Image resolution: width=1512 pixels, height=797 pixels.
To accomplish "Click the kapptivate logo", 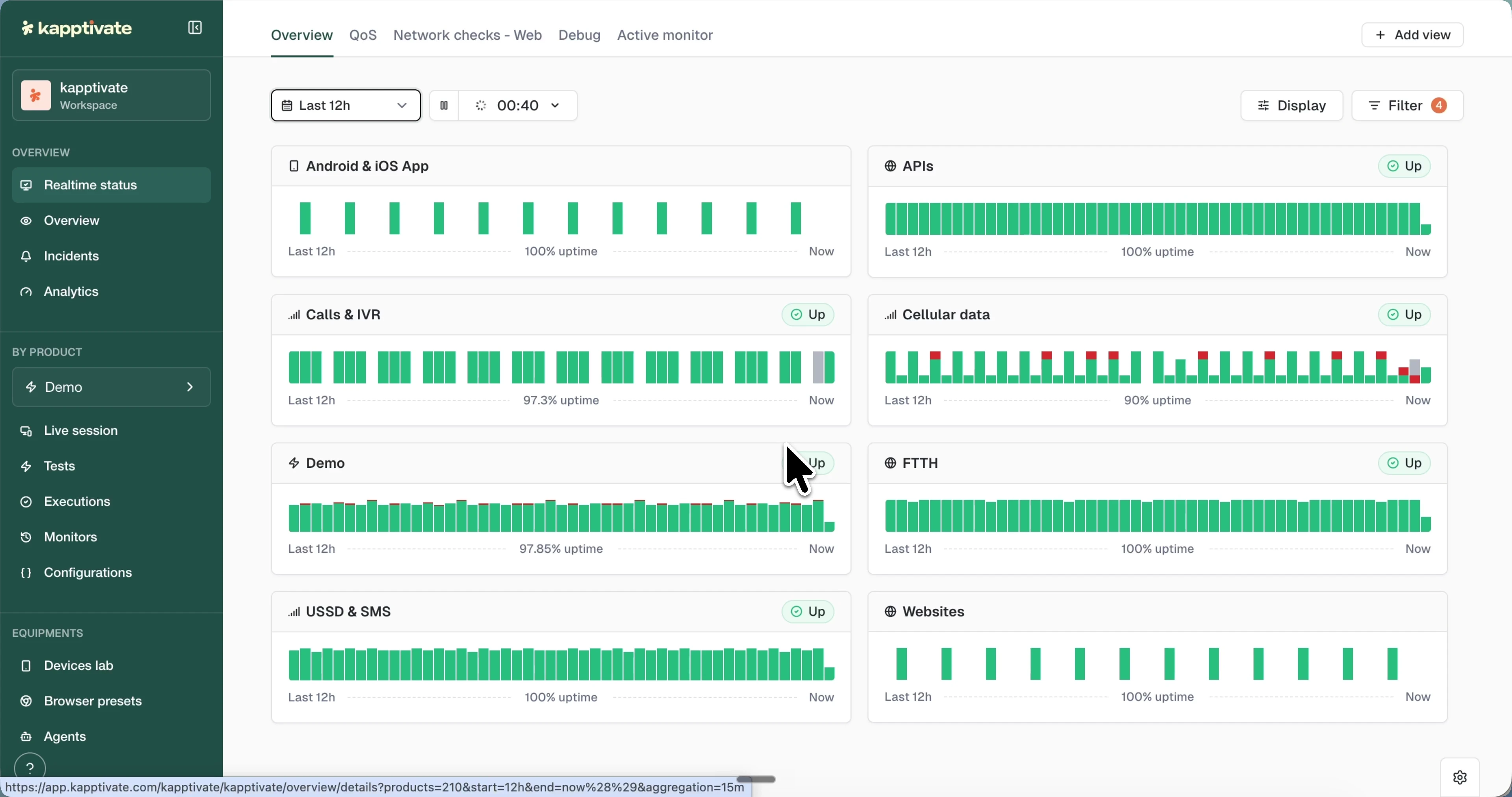I will tap(76, 28).
